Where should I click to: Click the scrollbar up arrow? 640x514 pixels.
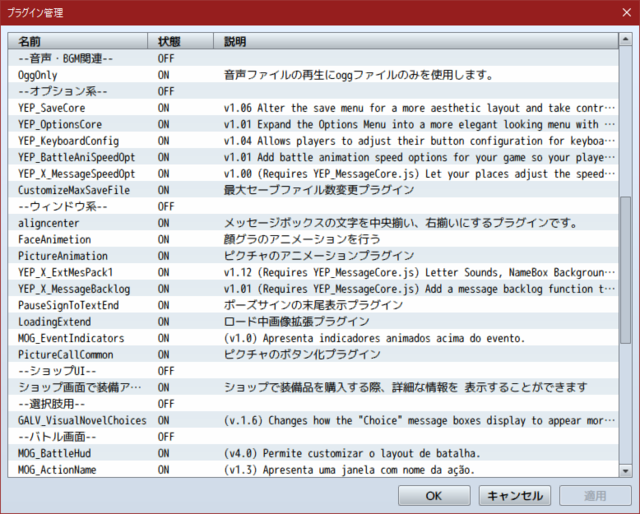pos(625,40)
